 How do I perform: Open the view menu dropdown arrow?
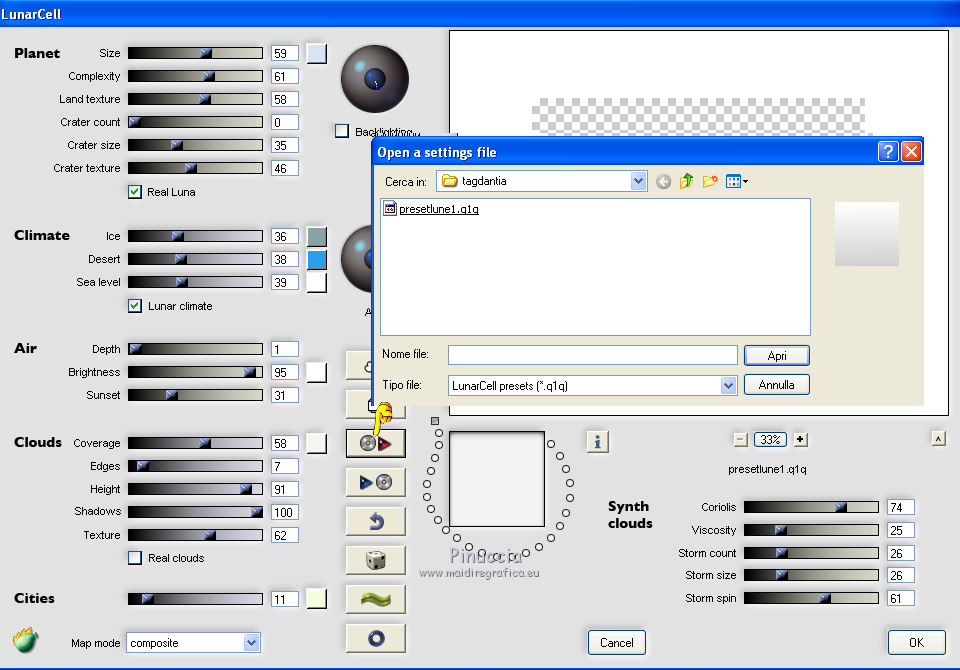(x=745, y=181)
